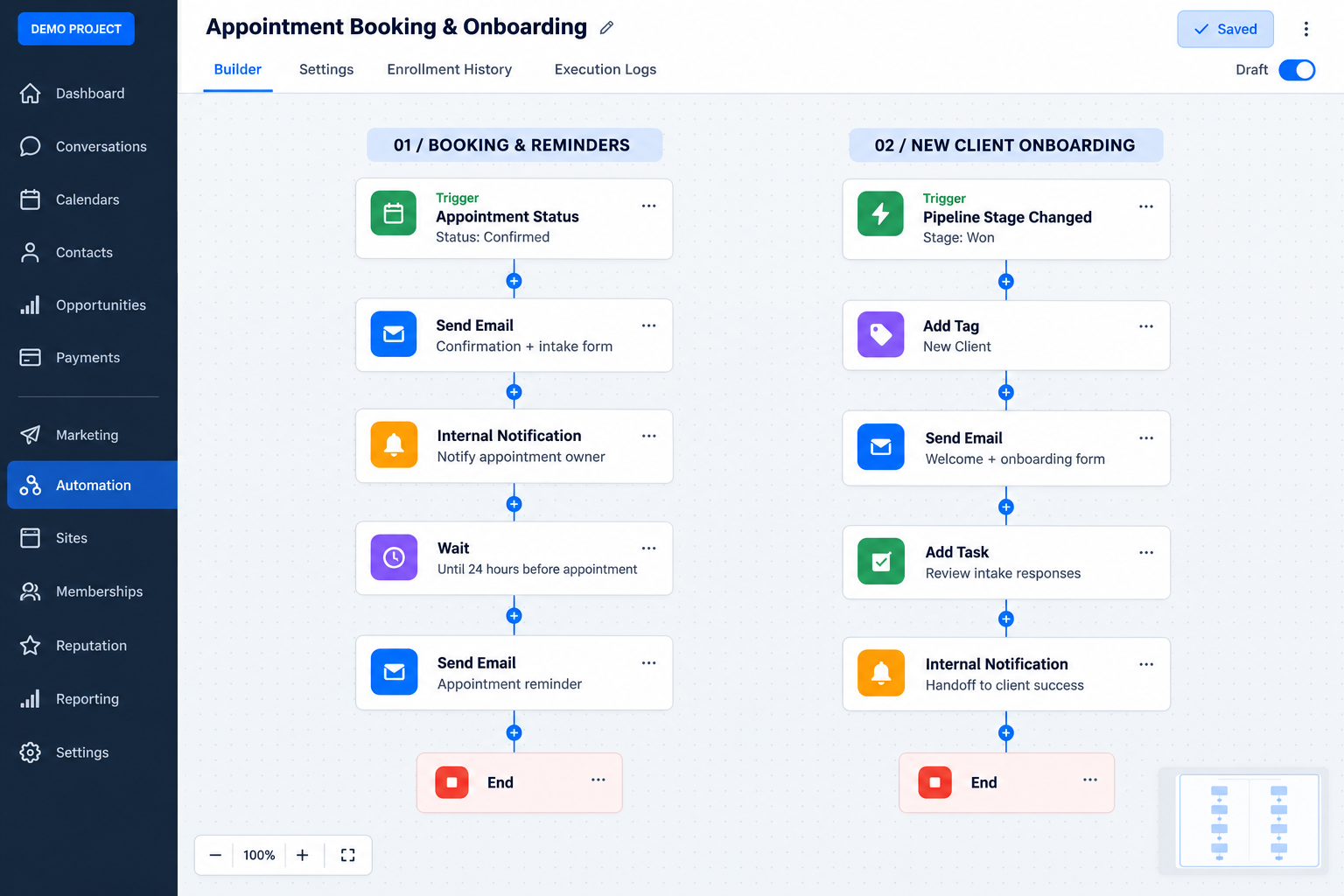Open Payments in the sidebar
This screenshot has height=896, width=1344.
coord(89,358)
